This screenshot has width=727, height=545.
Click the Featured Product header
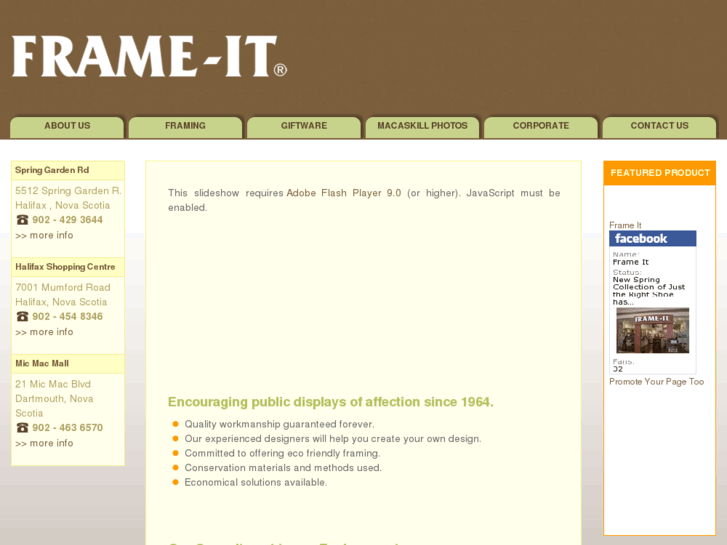click(660, 173)
